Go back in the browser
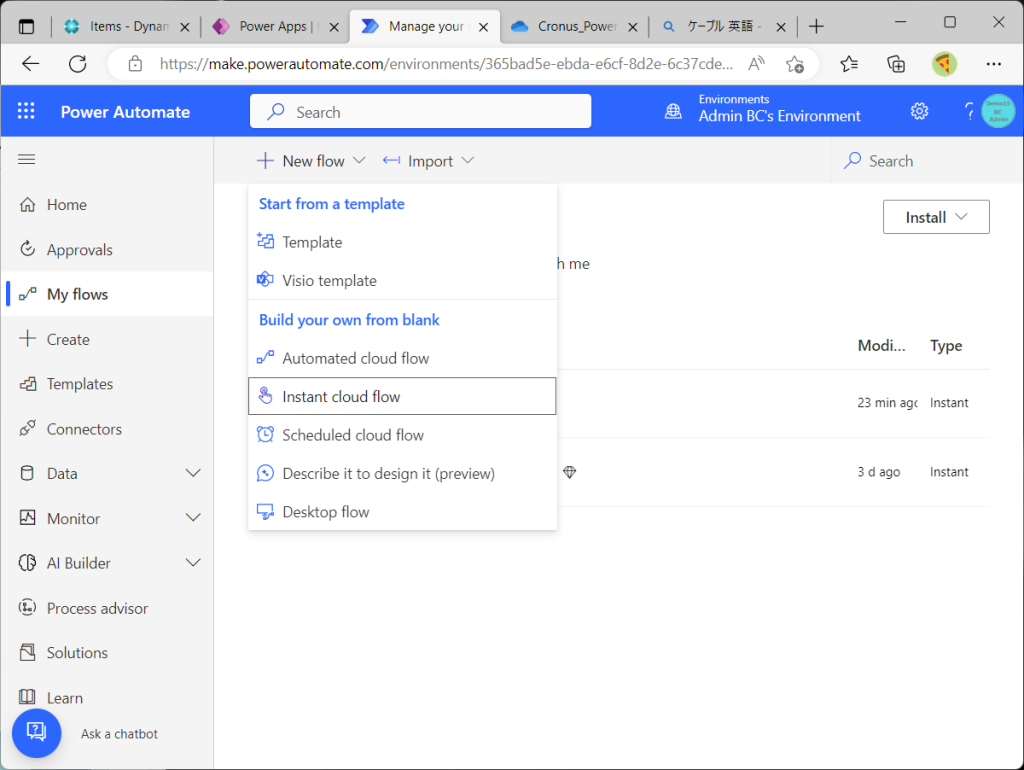 30,63
